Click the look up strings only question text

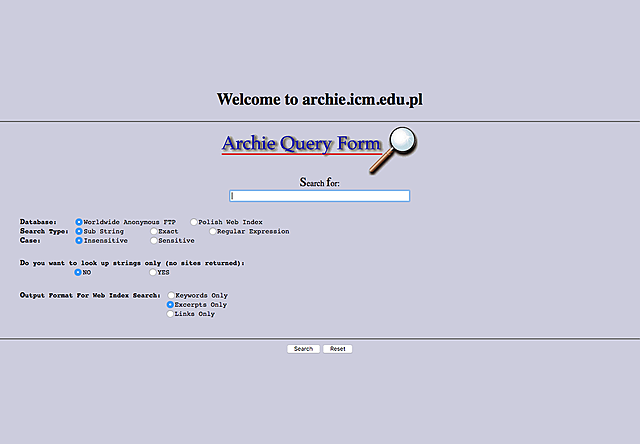tap(132, 263)
